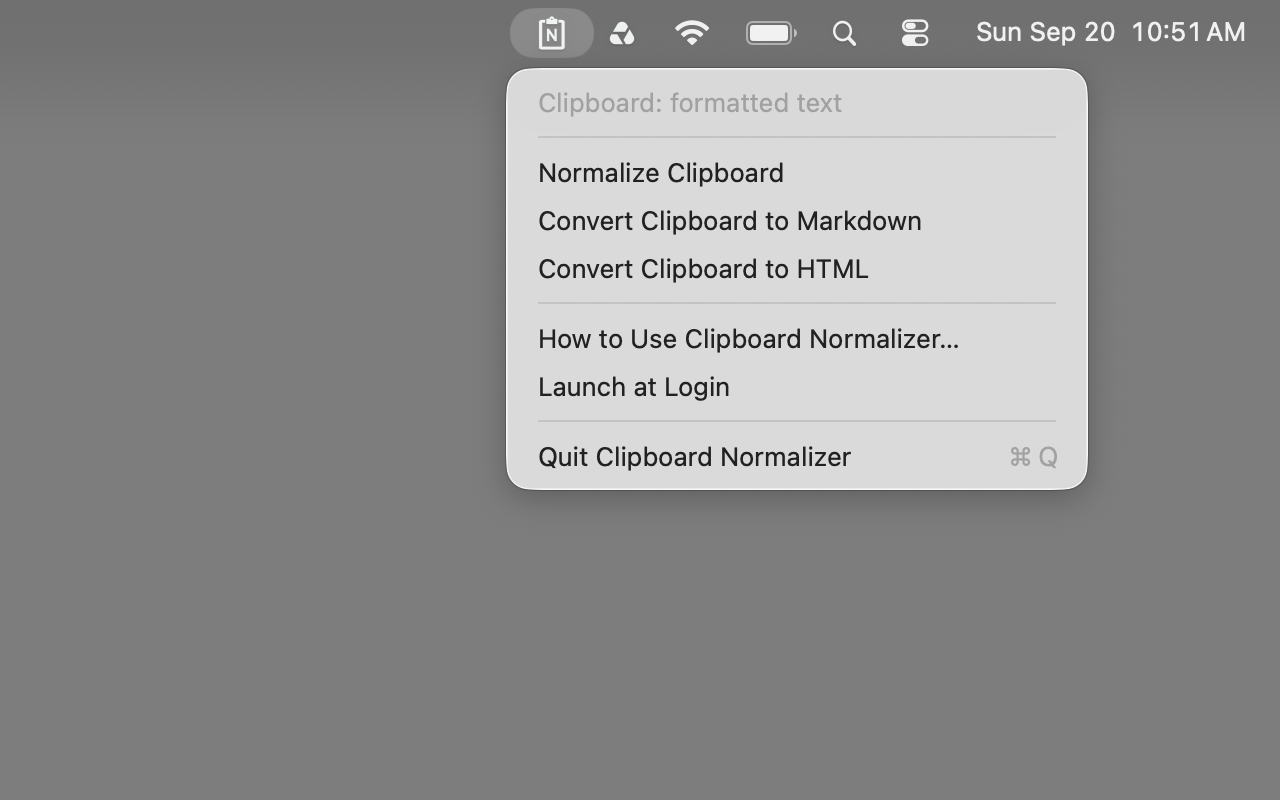The height and width of the screenshot is (800, 1280).
Task: Click the Clipboard Normalizer menu bar icon
Action: tap(551, 33)
